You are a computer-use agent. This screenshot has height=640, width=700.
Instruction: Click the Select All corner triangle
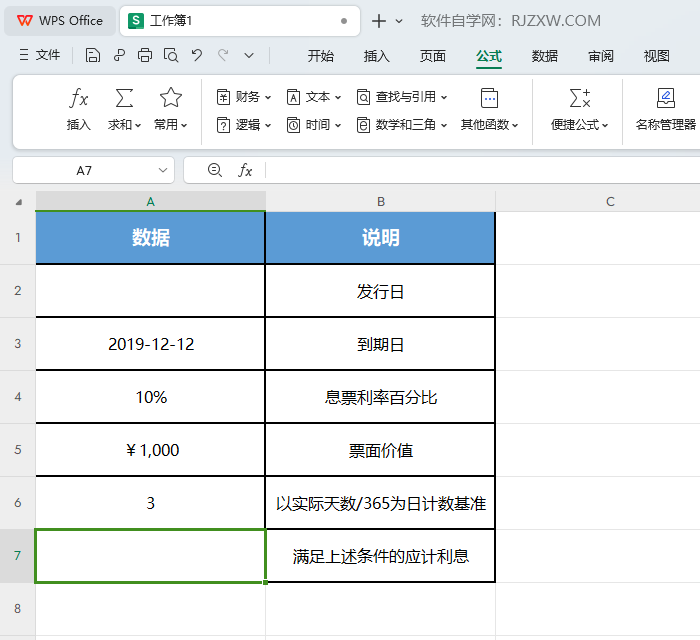(18, 202)
